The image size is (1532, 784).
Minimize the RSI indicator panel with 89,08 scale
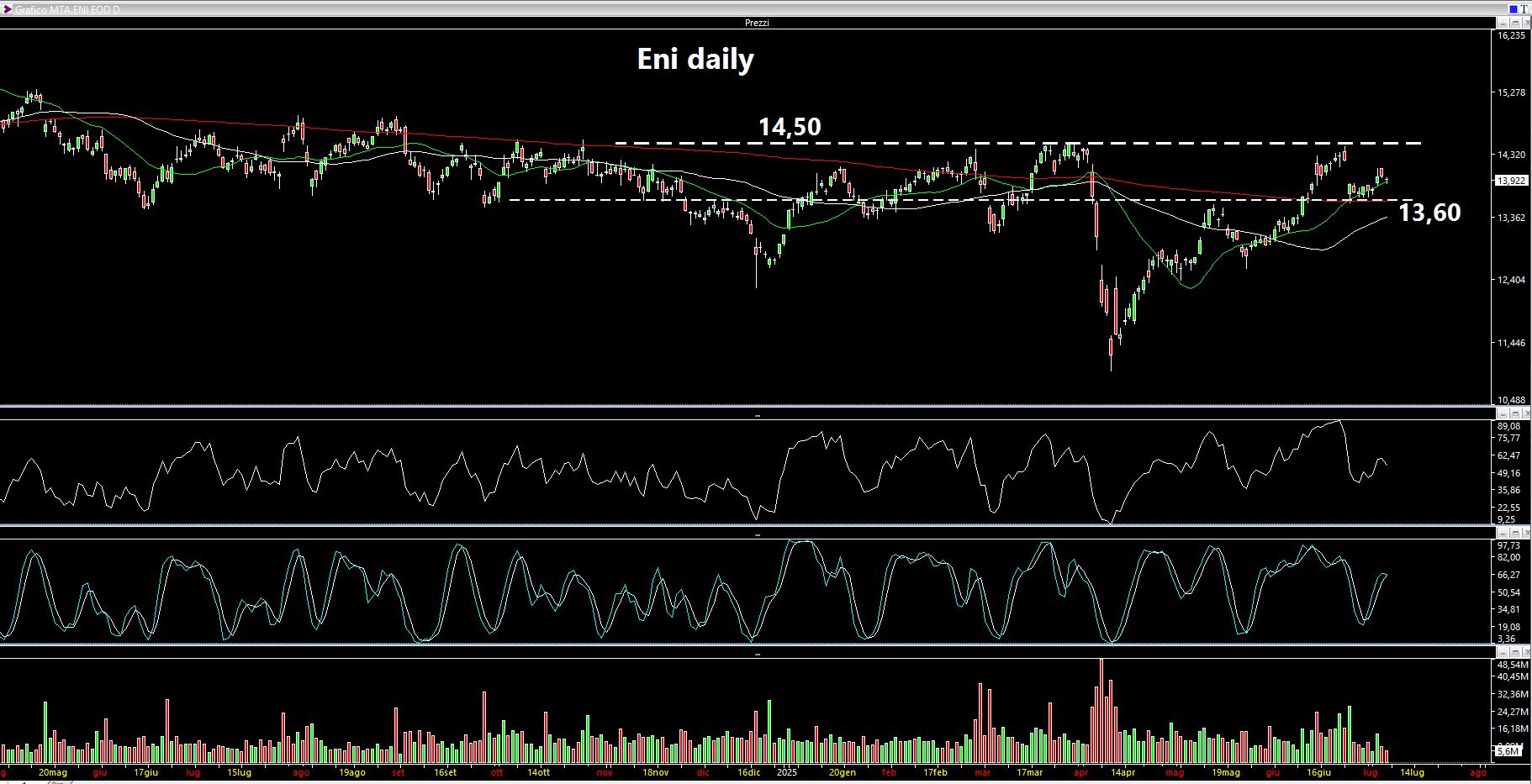tap(1504, 413)
